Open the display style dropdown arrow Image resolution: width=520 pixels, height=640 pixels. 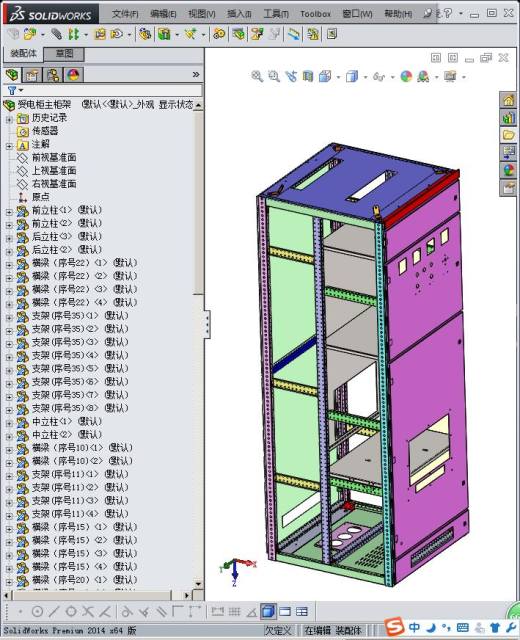pyautogui.click(x=365, y=77)
